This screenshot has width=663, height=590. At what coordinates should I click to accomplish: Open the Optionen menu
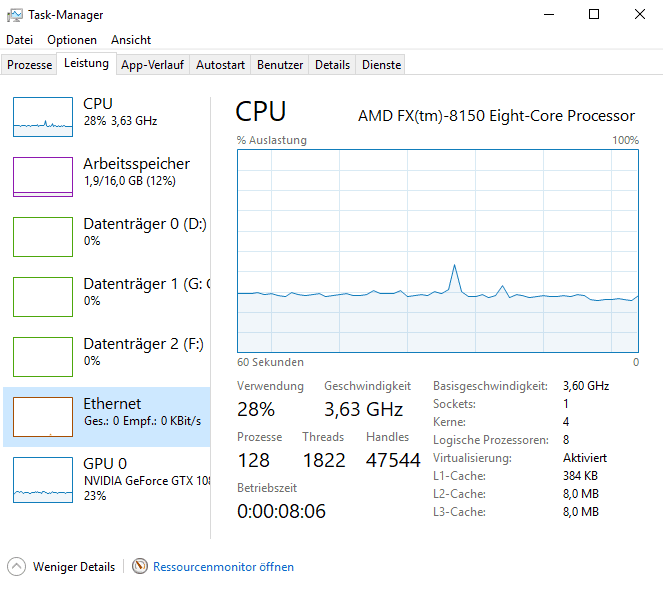(72, 40)
